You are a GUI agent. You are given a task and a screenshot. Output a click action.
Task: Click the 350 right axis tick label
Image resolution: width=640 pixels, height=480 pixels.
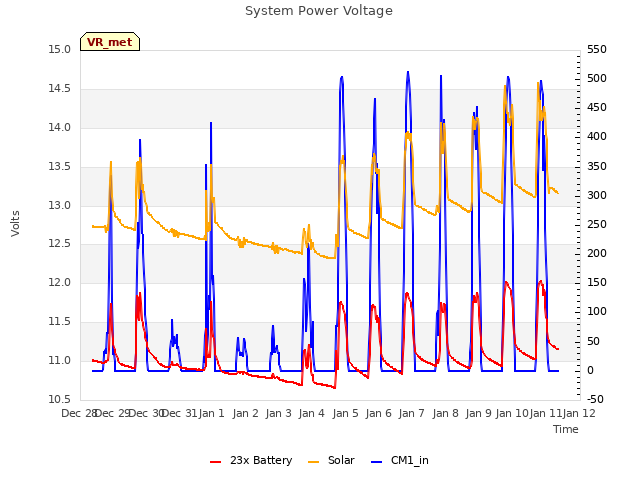click(x=597, y=167)
